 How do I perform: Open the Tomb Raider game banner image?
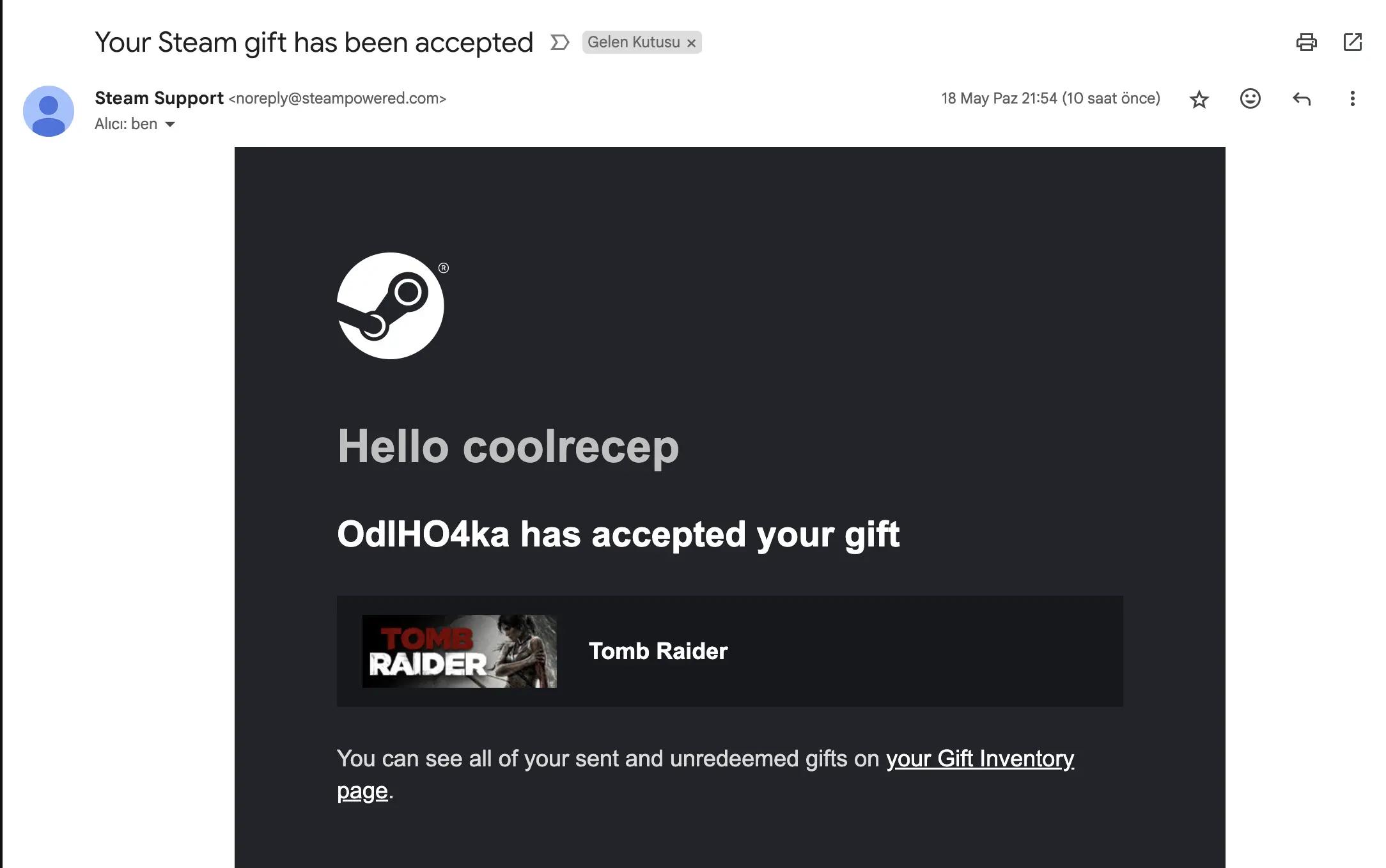pyautogui.click(x=460, y=651)
